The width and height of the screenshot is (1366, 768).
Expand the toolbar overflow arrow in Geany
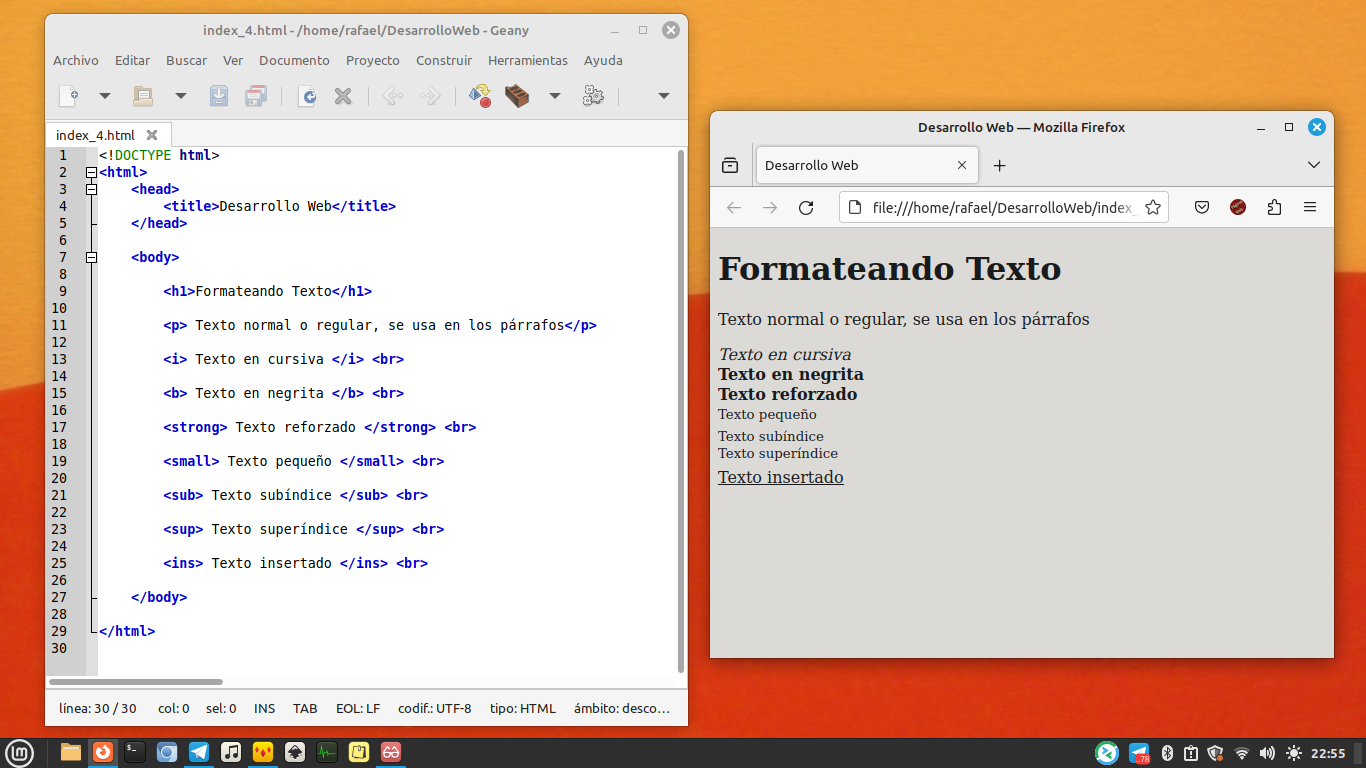click(663, 96)
